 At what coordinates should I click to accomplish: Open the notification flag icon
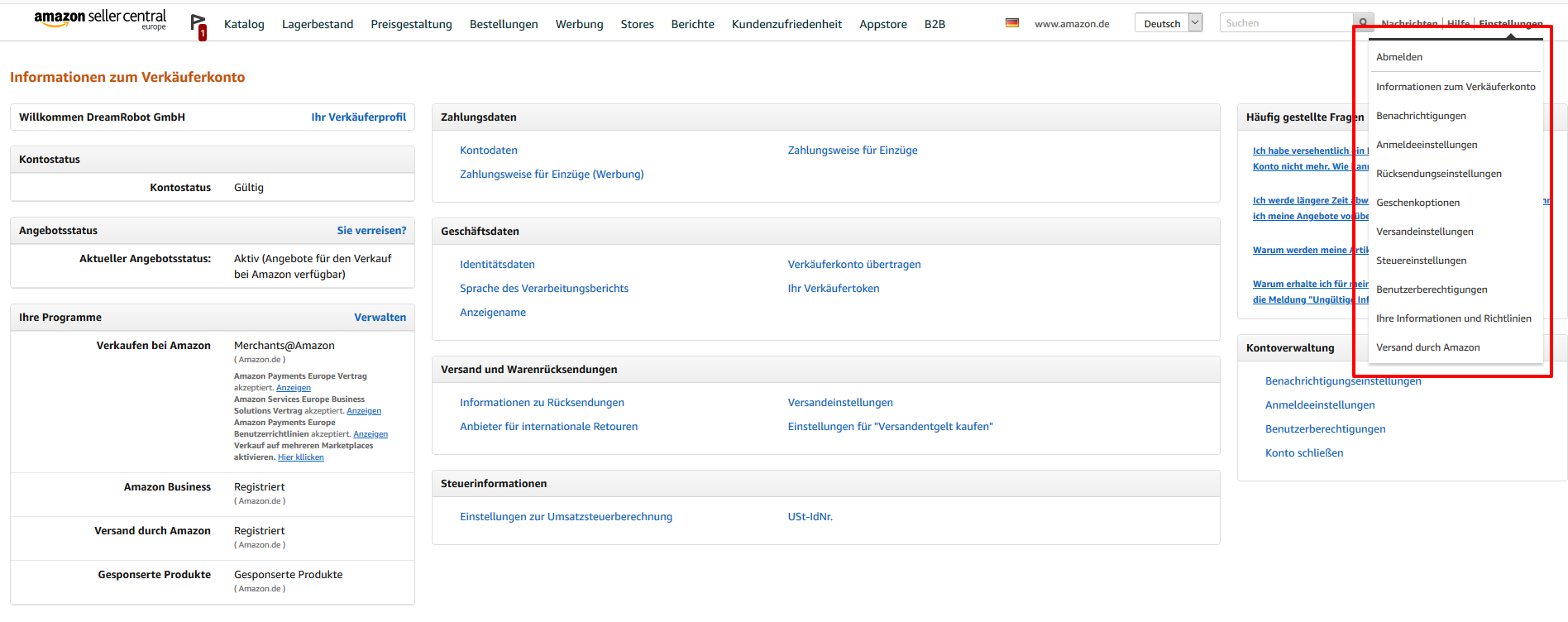(x=198, y=25)
